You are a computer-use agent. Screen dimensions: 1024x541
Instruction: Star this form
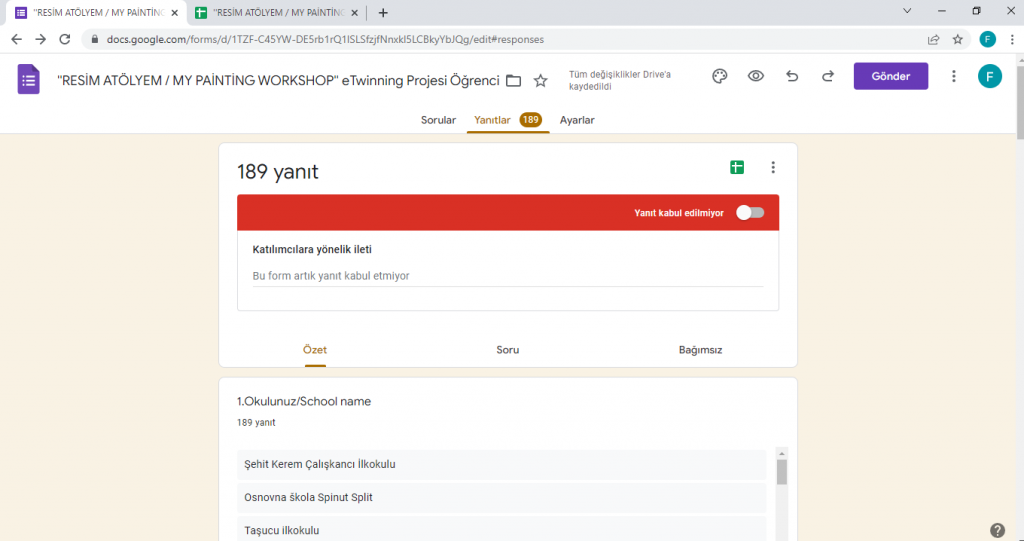(541, 80)
